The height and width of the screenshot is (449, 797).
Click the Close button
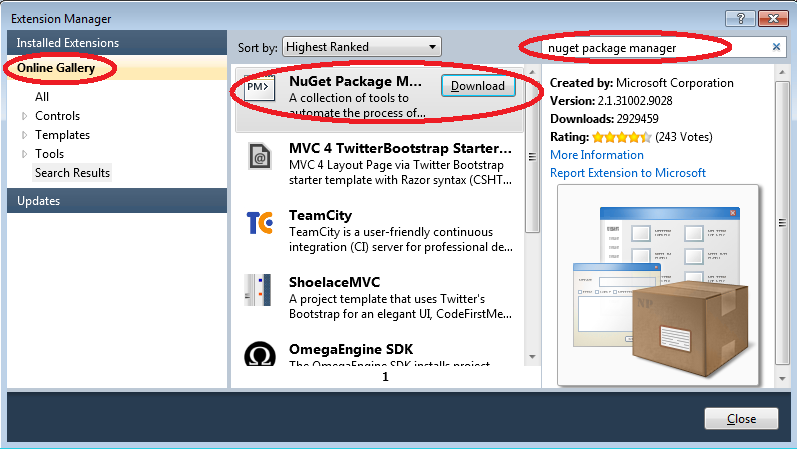pos(741,418)
